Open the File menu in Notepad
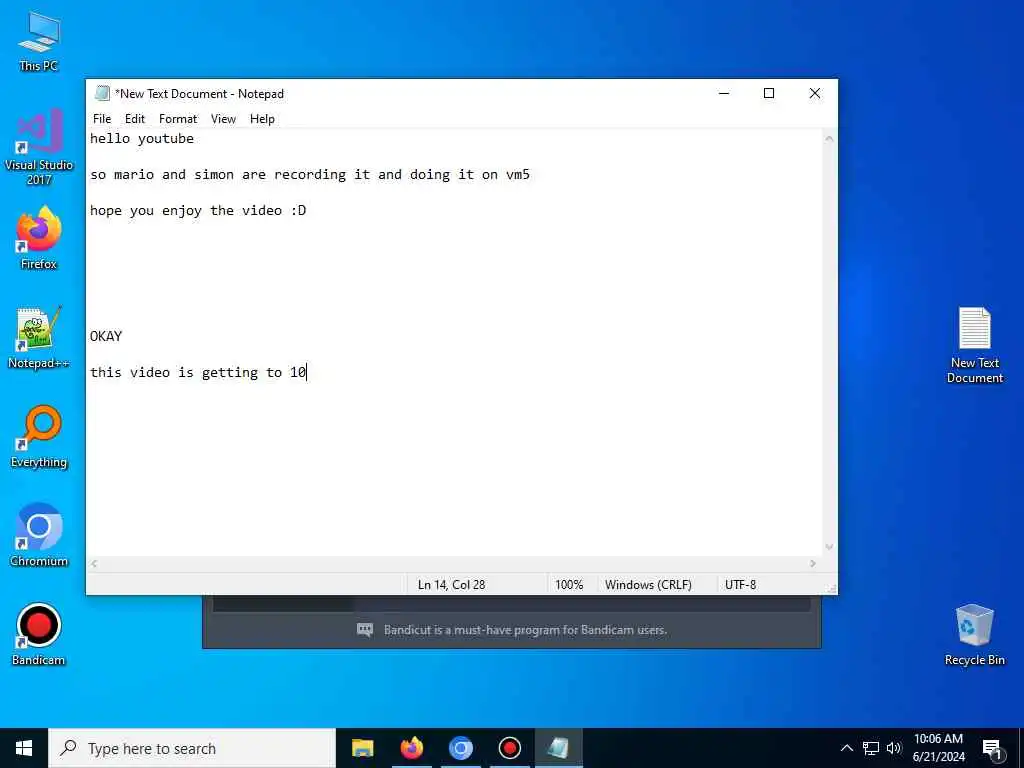This screenshot has height=768, width=1024. pyautogui.click(x=102, y=119)
